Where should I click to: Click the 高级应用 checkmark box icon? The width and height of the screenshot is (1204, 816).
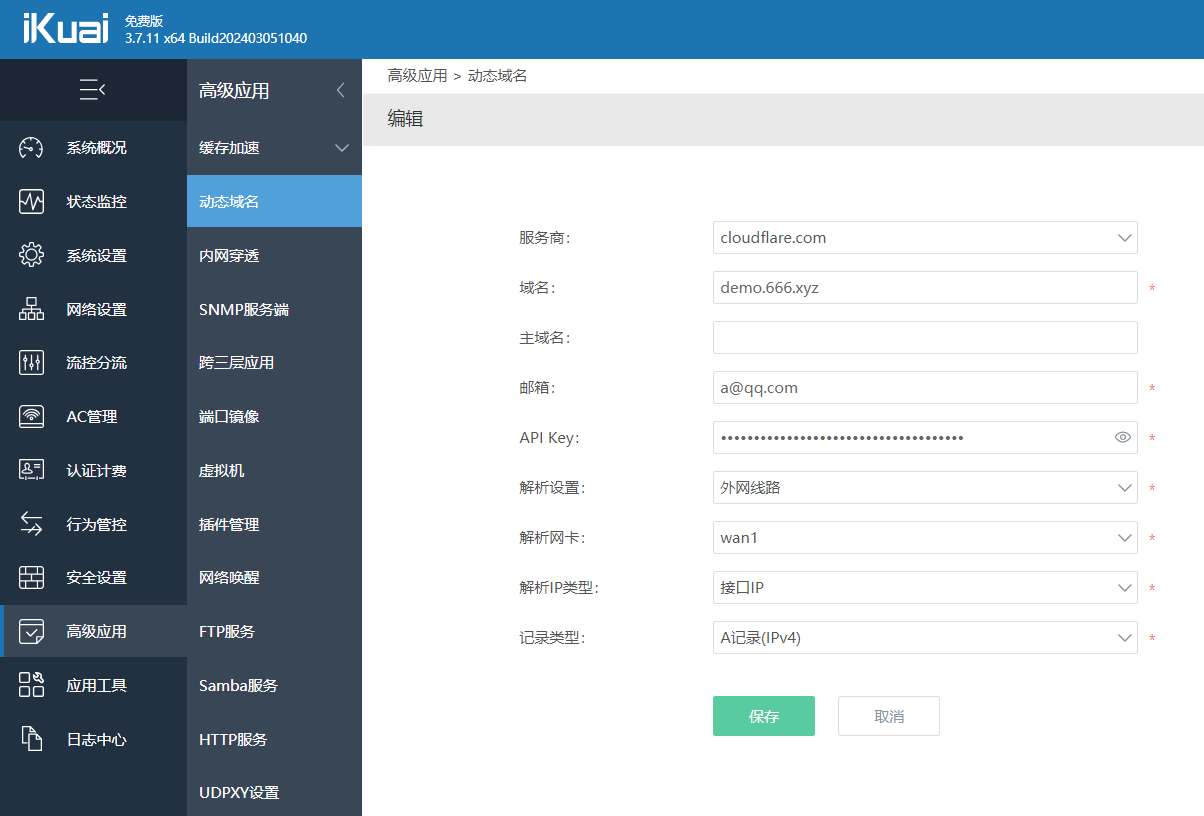pos(32,631)
